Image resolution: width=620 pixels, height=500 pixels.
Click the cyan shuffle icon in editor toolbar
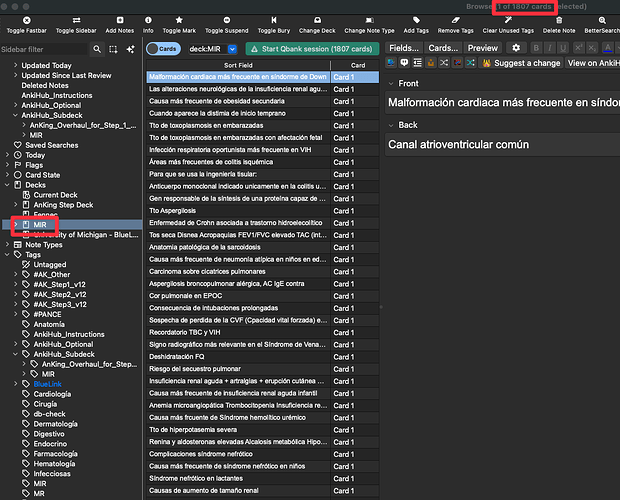[471, 62]
